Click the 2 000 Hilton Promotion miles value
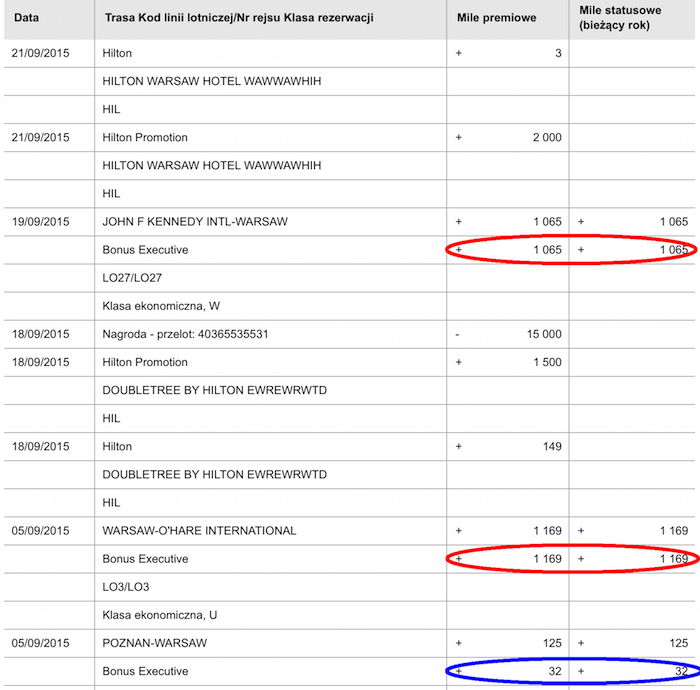The width and height of the screenshot is (700, 690). 547,137
